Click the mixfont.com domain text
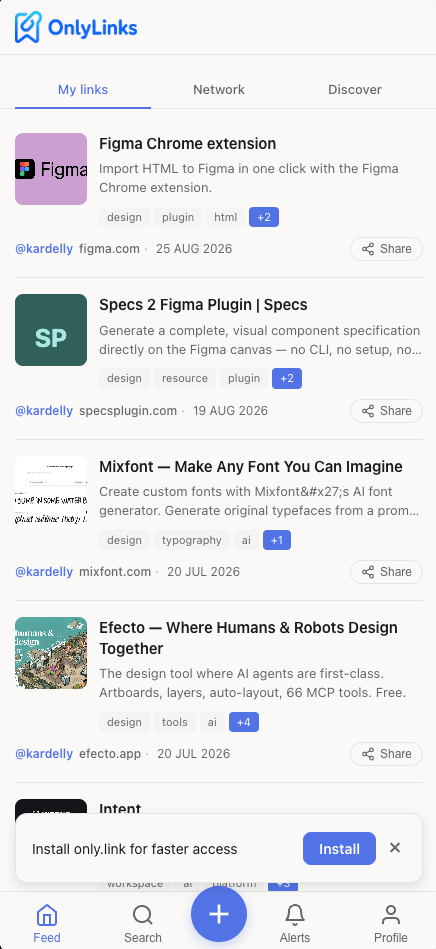The width and height of the screenshot is (436, 949). pos(115,572)
